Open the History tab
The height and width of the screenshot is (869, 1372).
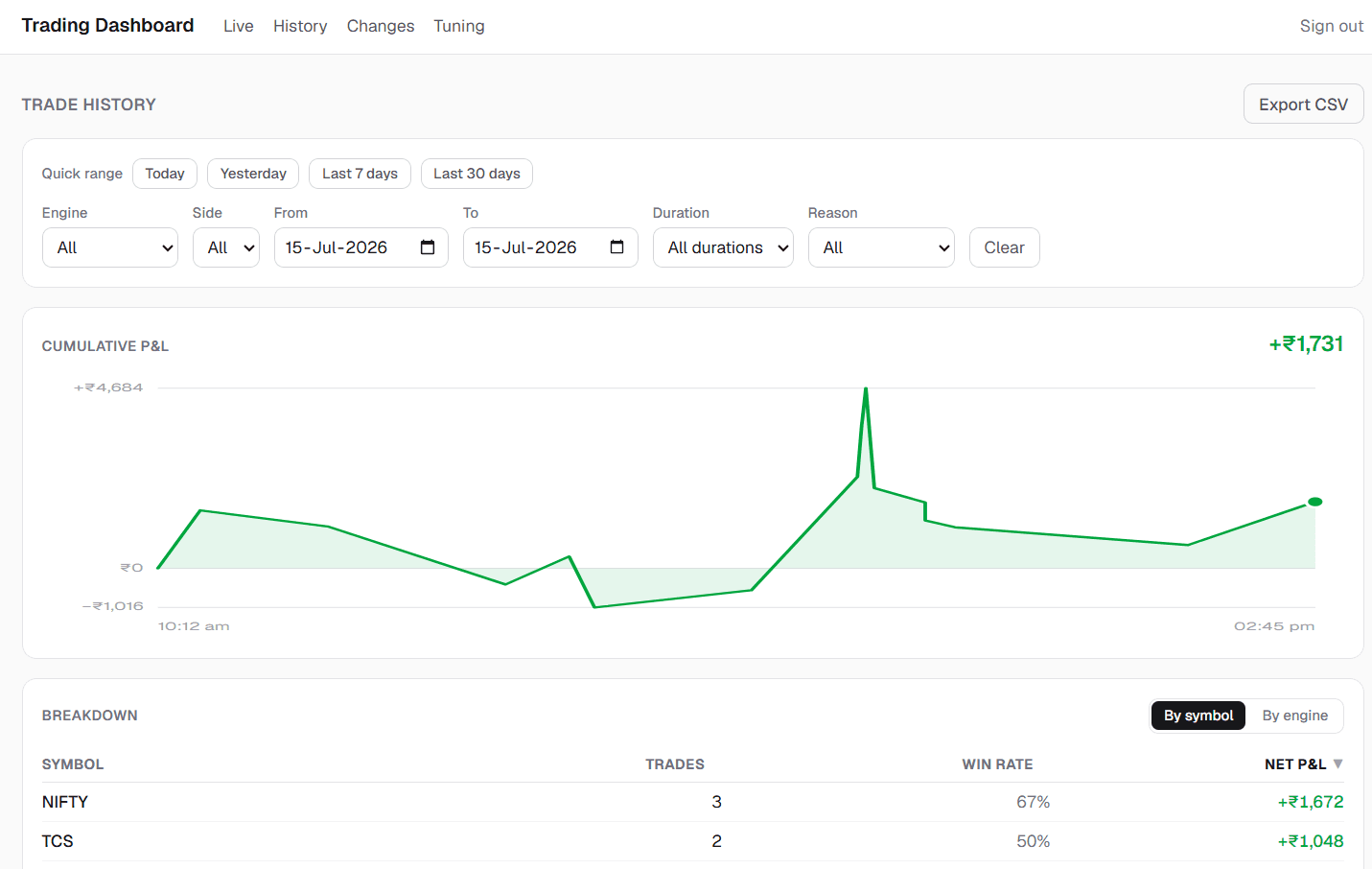click(x=300, y=26)
